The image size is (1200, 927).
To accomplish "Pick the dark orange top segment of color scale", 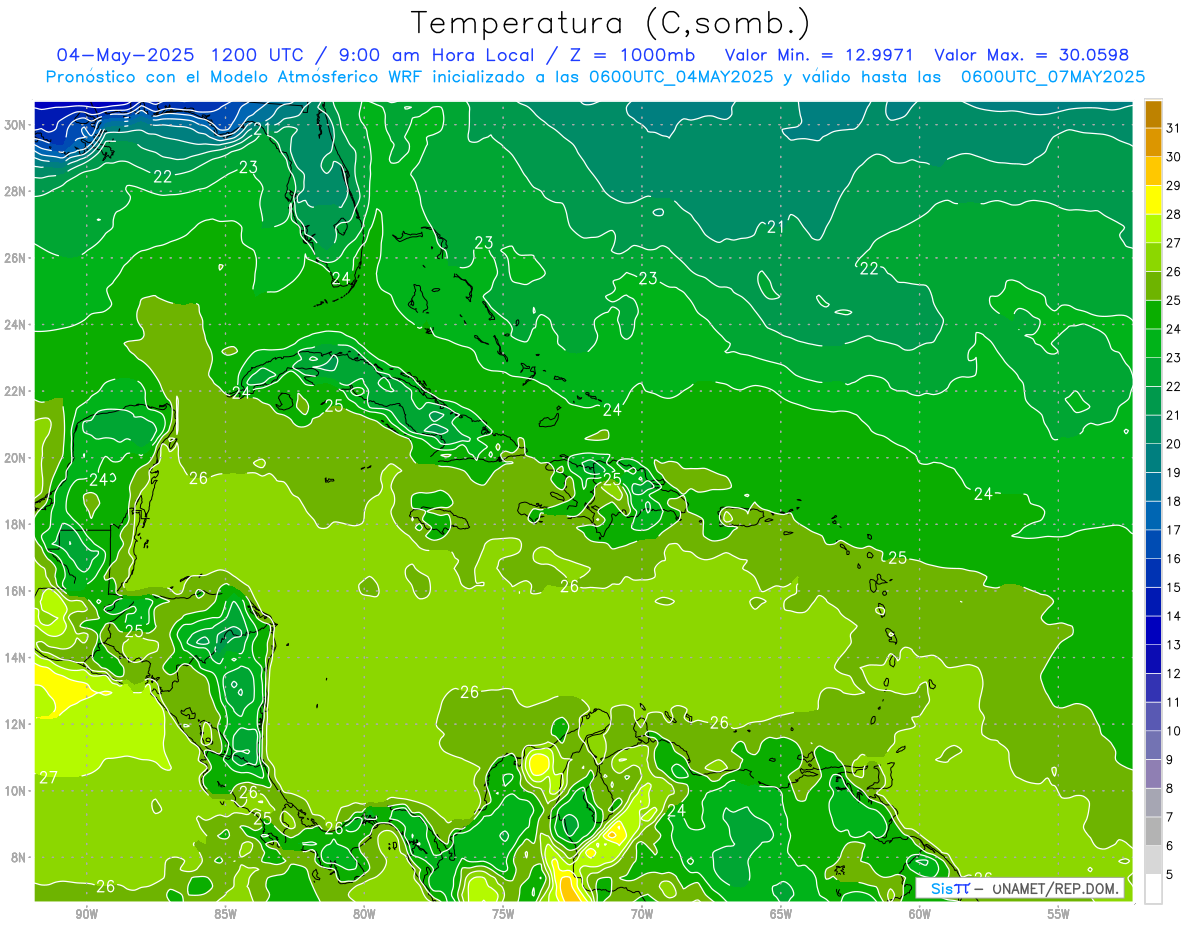I will [x=1153, y=114].
